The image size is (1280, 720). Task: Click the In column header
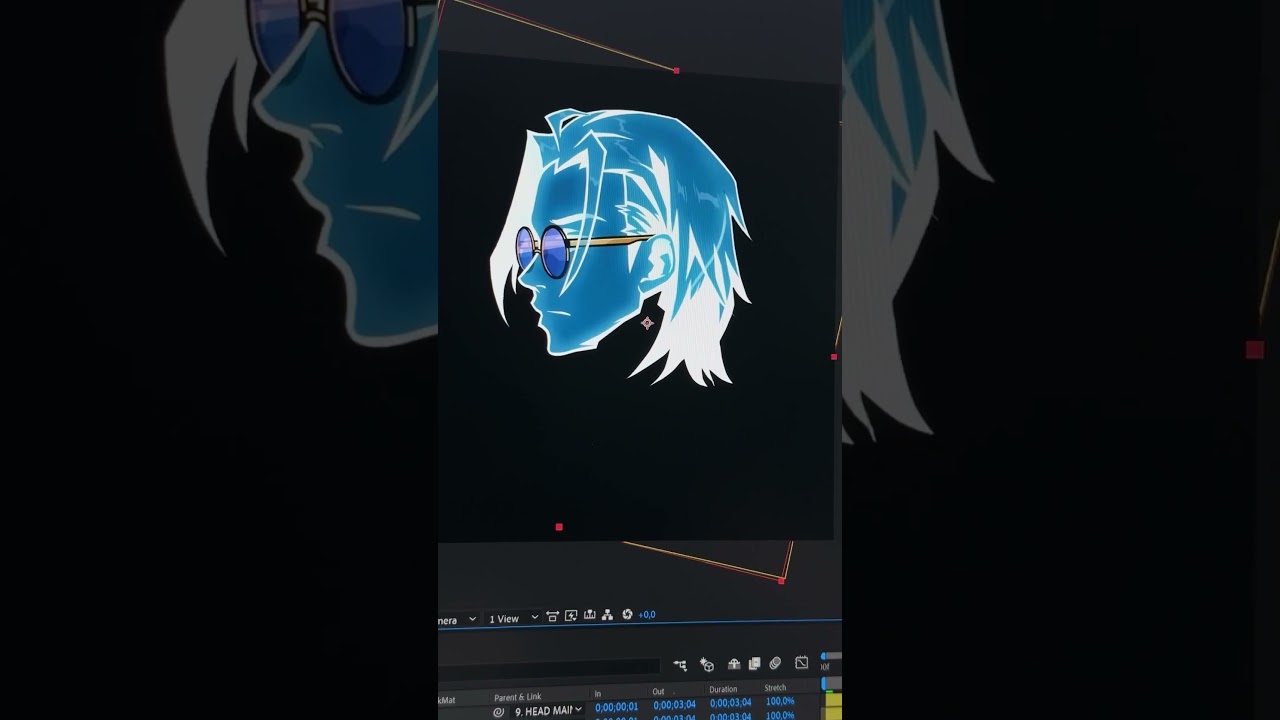pyautogui.click(x=598, y=693)
